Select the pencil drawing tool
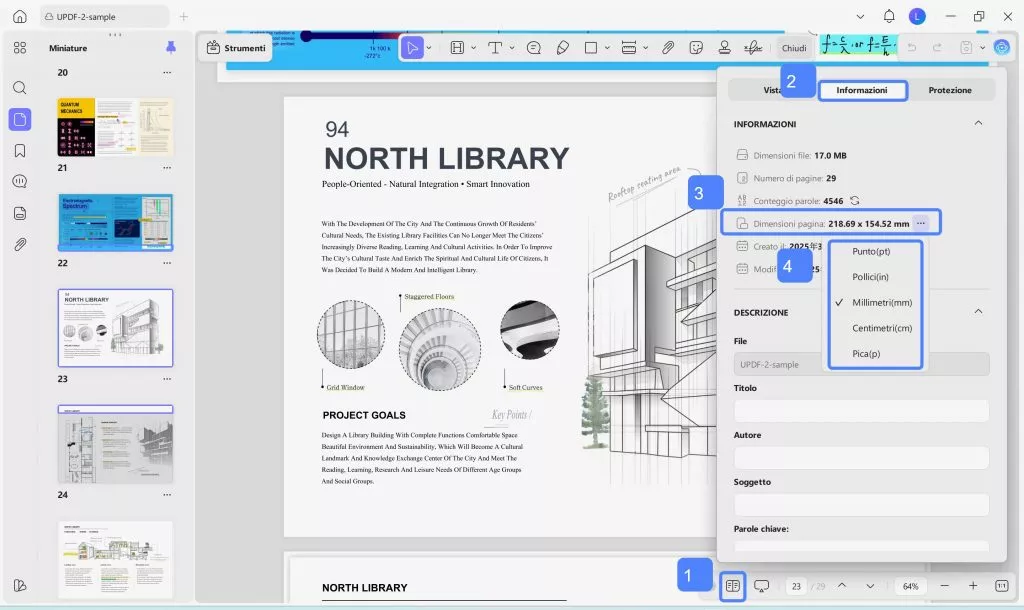The height and width of the screenshot is (610, 1024). point(562,48)
